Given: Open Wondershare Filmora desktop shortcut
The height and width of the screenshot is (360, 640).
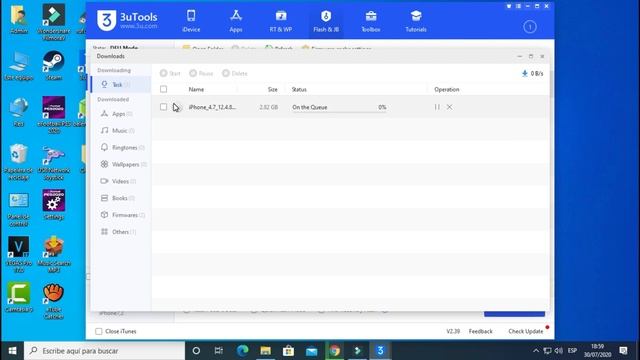Looking at the screenshot, I should [53, 22].
